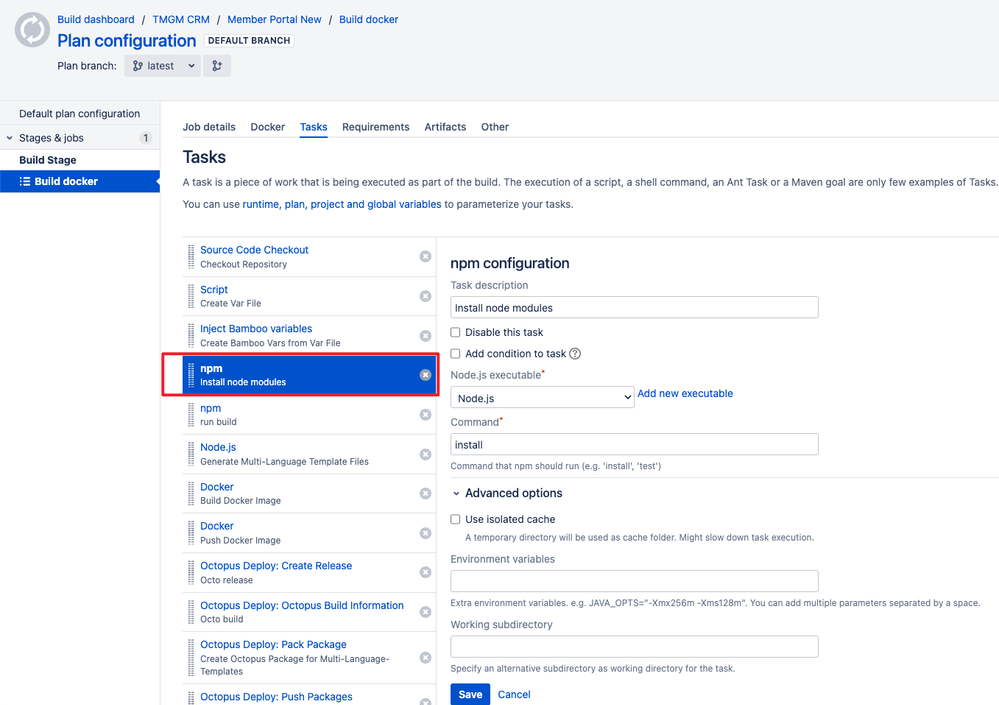Remove the Octopus Deploy Create Release task
Screen dimensions: 999x705
pyautogui.click(x=426, y=573)
